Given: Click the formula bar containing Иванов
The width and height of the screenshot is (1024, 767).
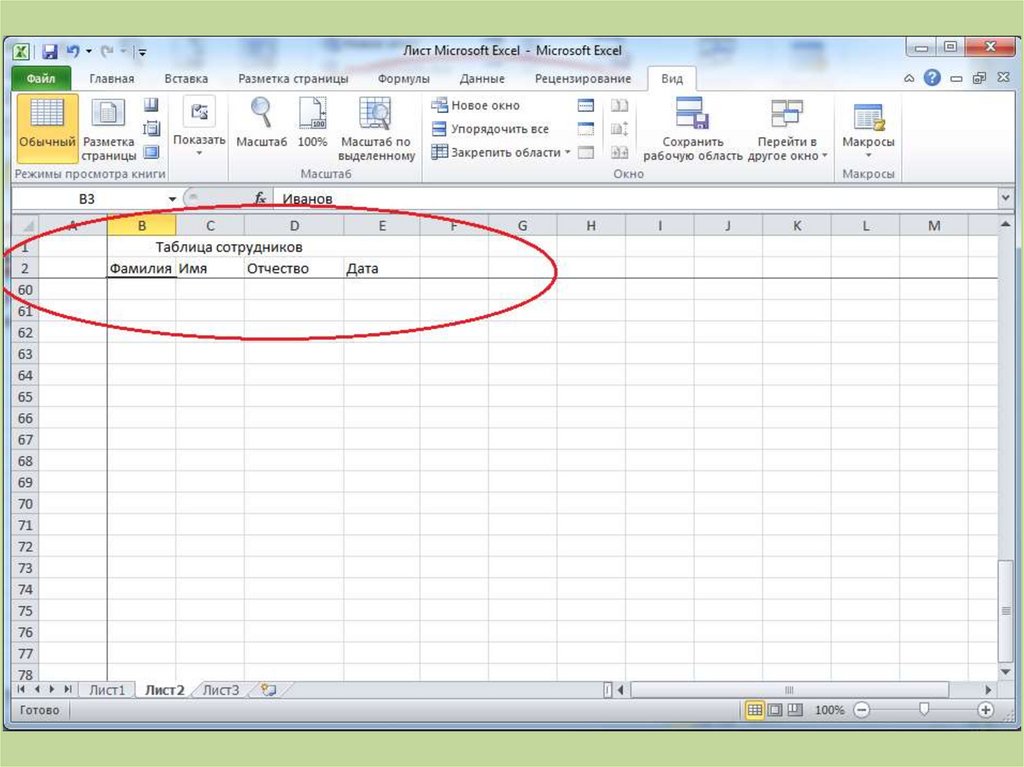Looking at the screenshot, I should (x=635, y=198).
